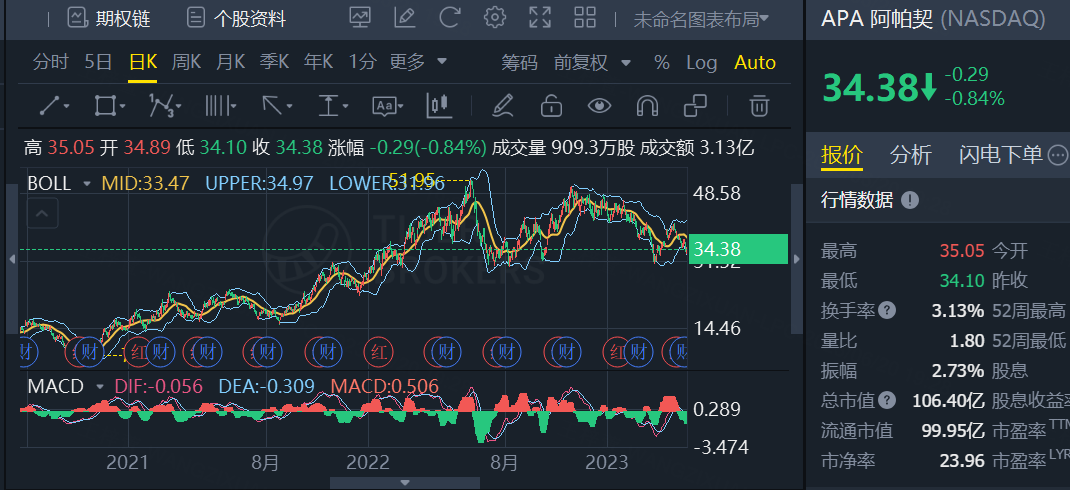Delete drawings with the trash icon
The height and width of the screenshot is (490, 1070).
tap(759, 106)
